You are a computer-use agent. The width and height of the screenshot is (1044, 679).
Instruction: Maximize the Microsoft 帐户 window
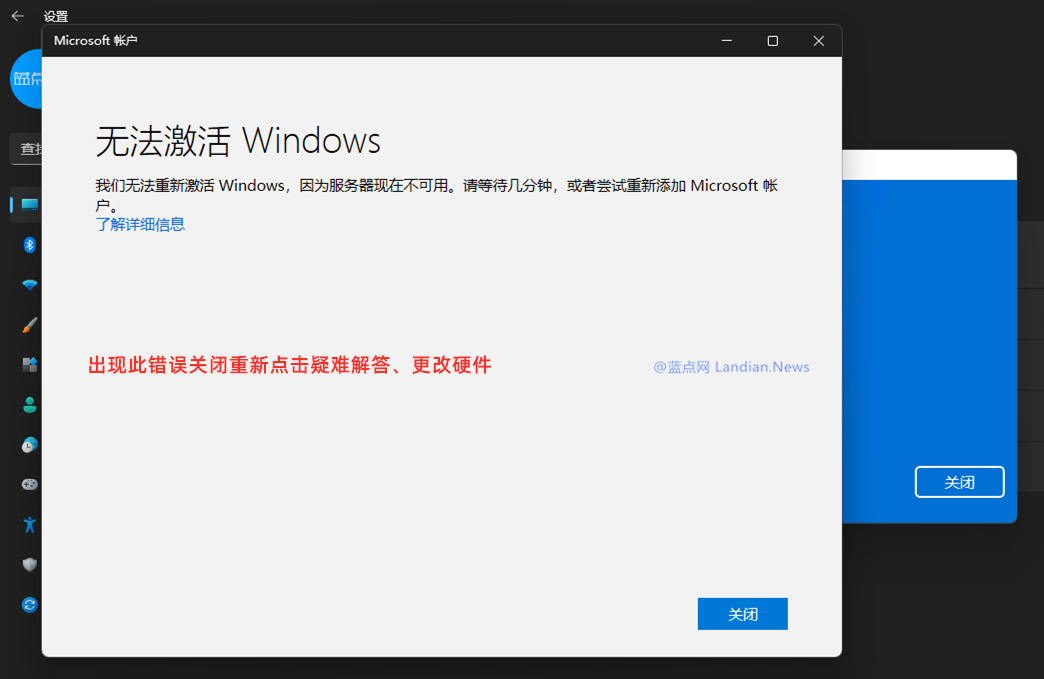tap(772, 41)
